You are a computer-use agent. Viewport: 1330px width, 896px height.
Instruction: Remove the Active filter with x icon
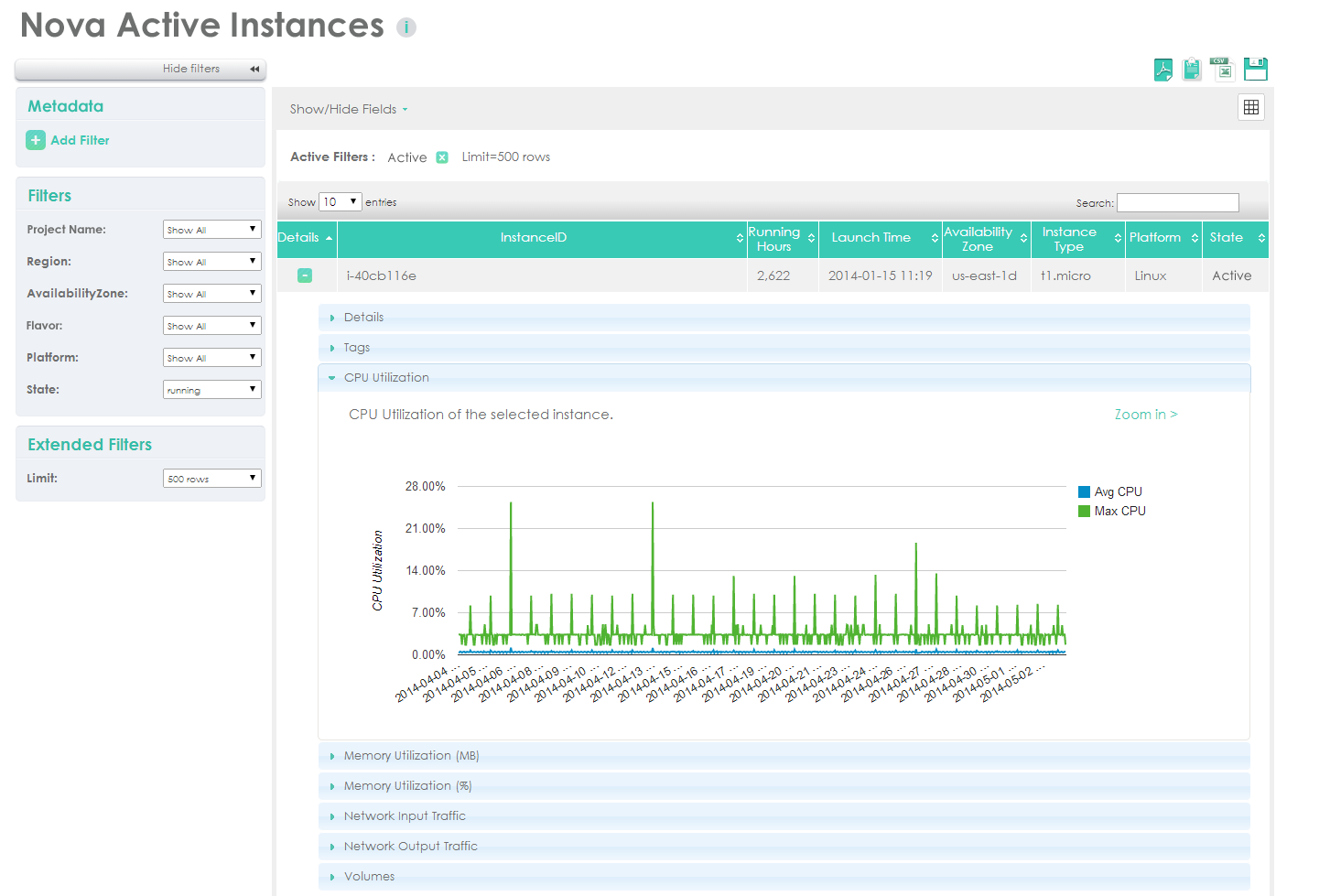pos(442,157)
